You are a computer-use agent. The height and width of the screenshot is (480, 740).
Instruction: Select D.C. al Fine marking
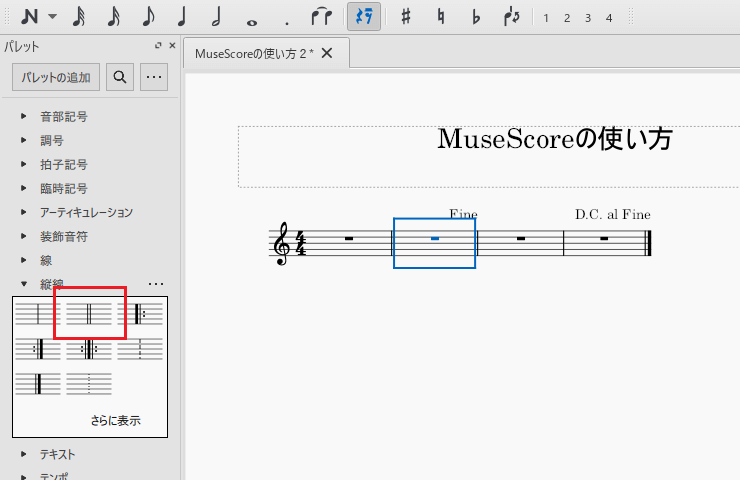point(613,215)
